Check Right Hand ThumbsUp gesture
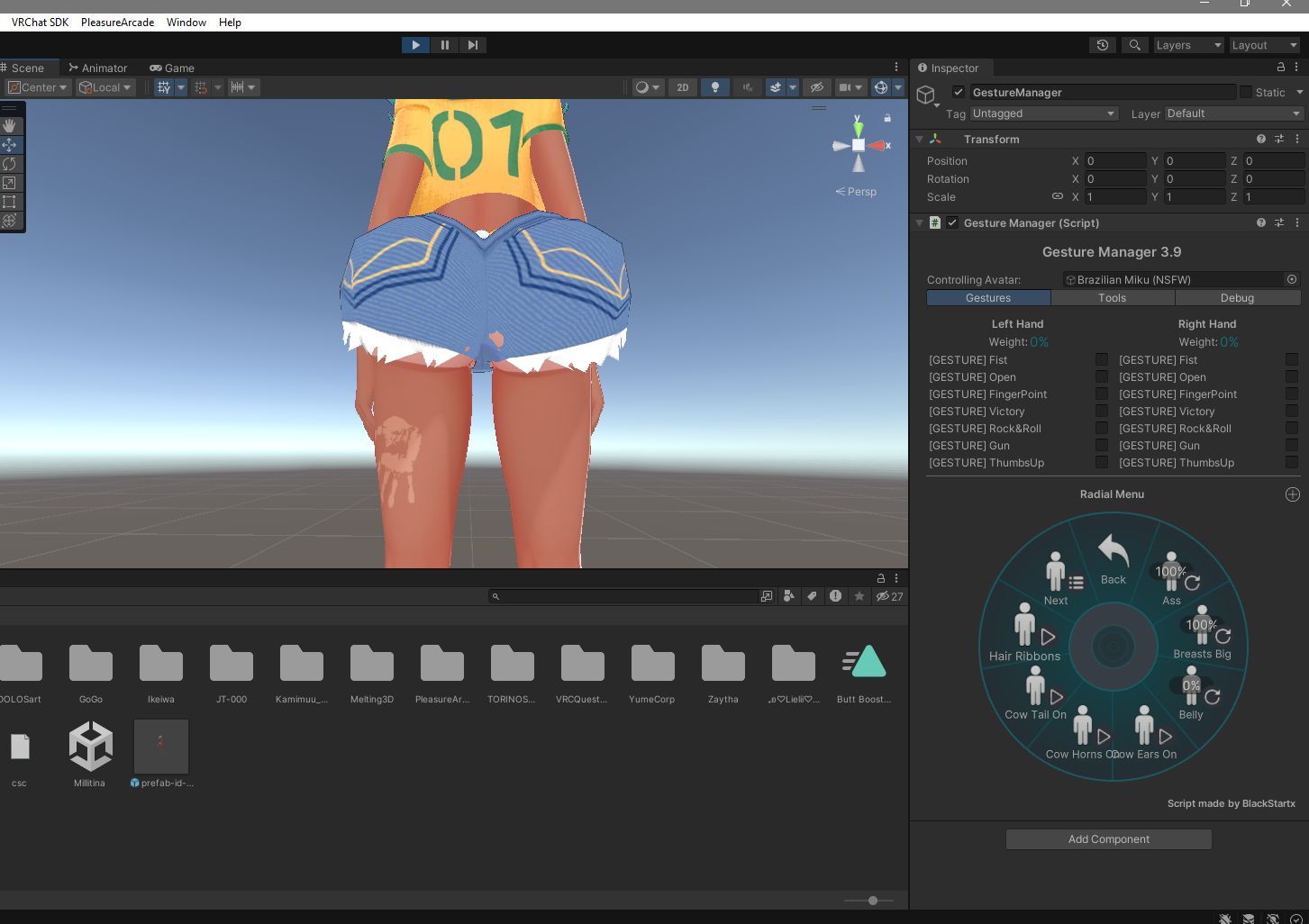Image resolution: width=1309 pixels, height=924 pixels. pyautogui.click(x=1292, y=462)
